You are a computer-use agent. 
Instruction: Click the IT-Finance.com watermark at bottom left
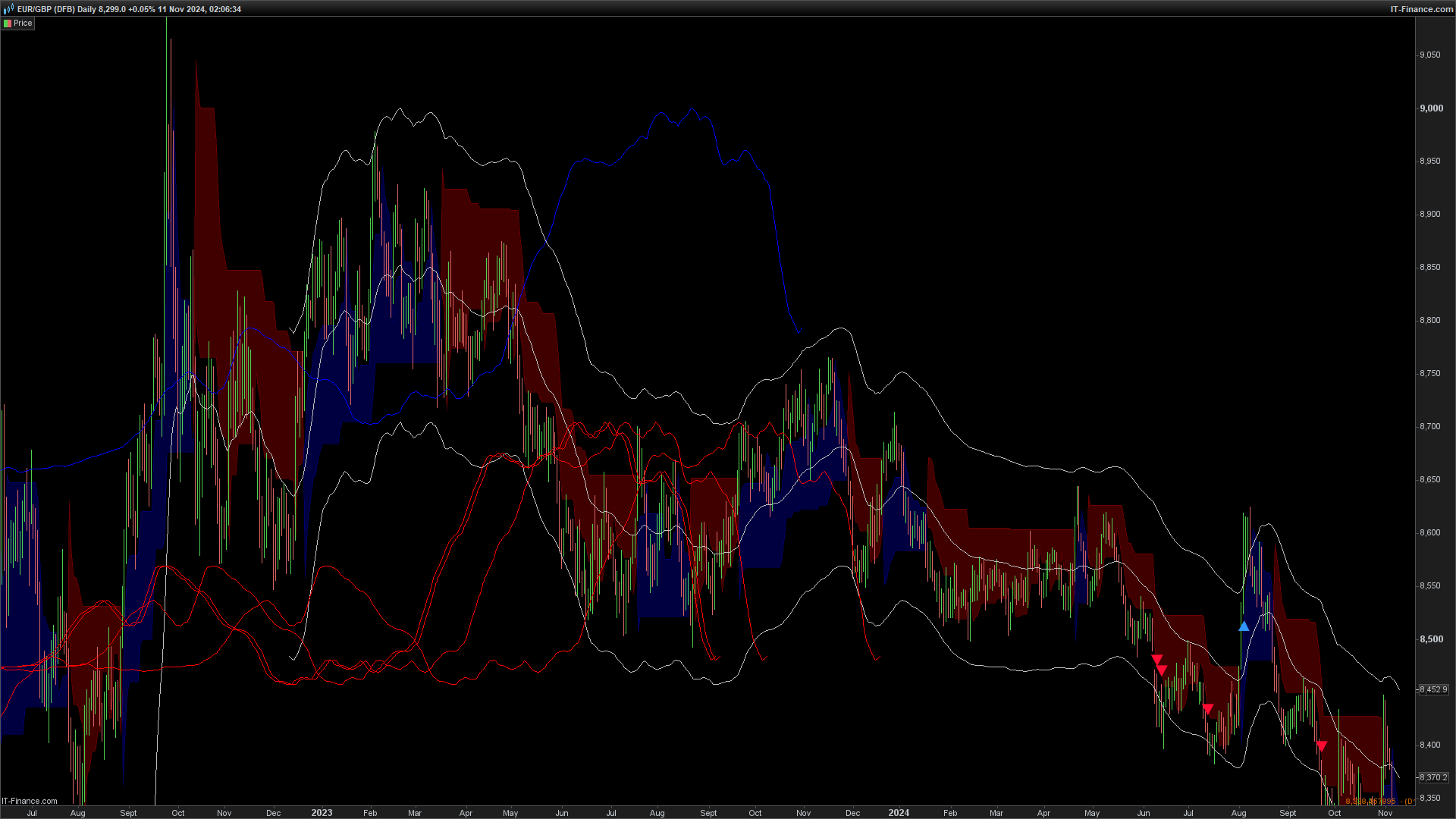30,801
